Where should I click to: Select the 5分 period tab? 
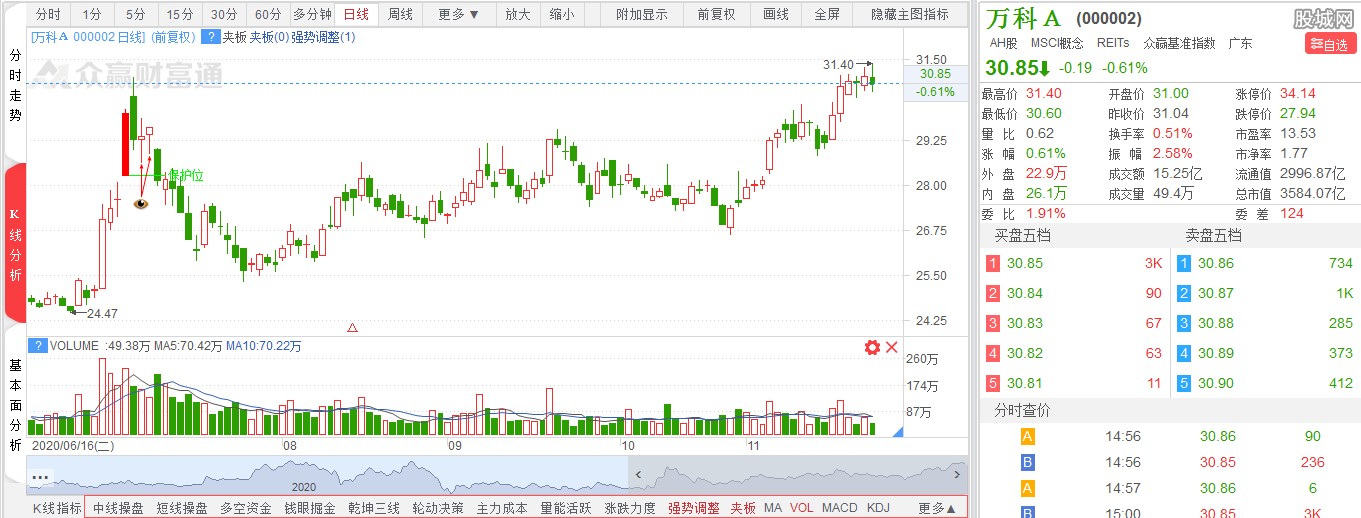pyautogui.click(x=135, y=15)
